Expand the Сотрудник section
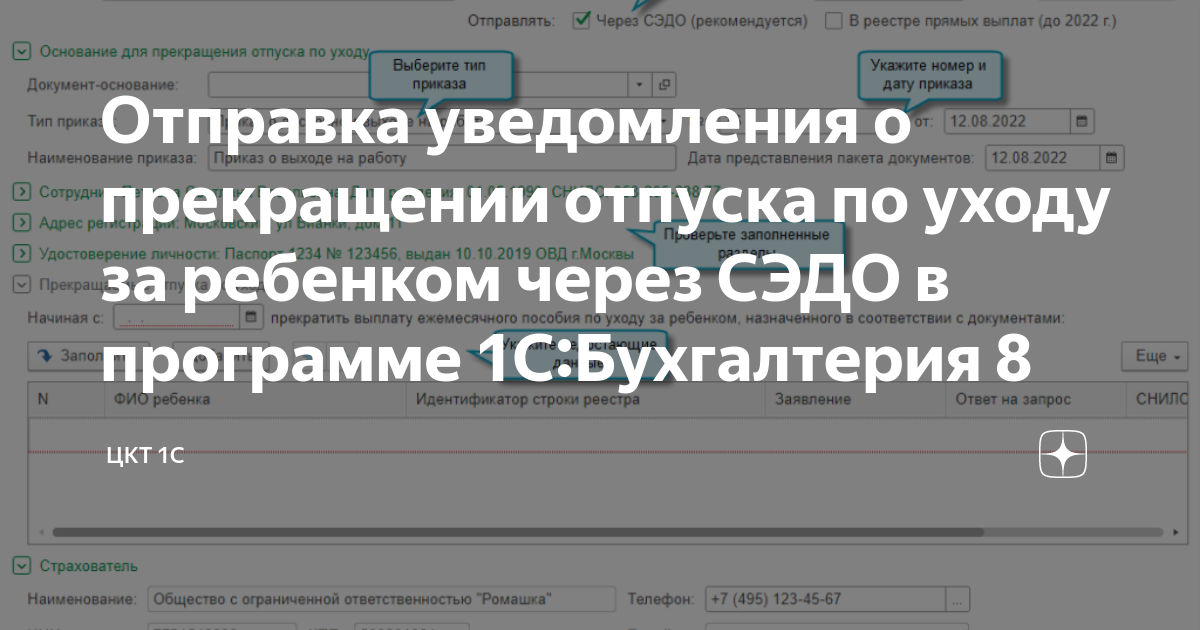1200x630 pixels. pos(21,191)
